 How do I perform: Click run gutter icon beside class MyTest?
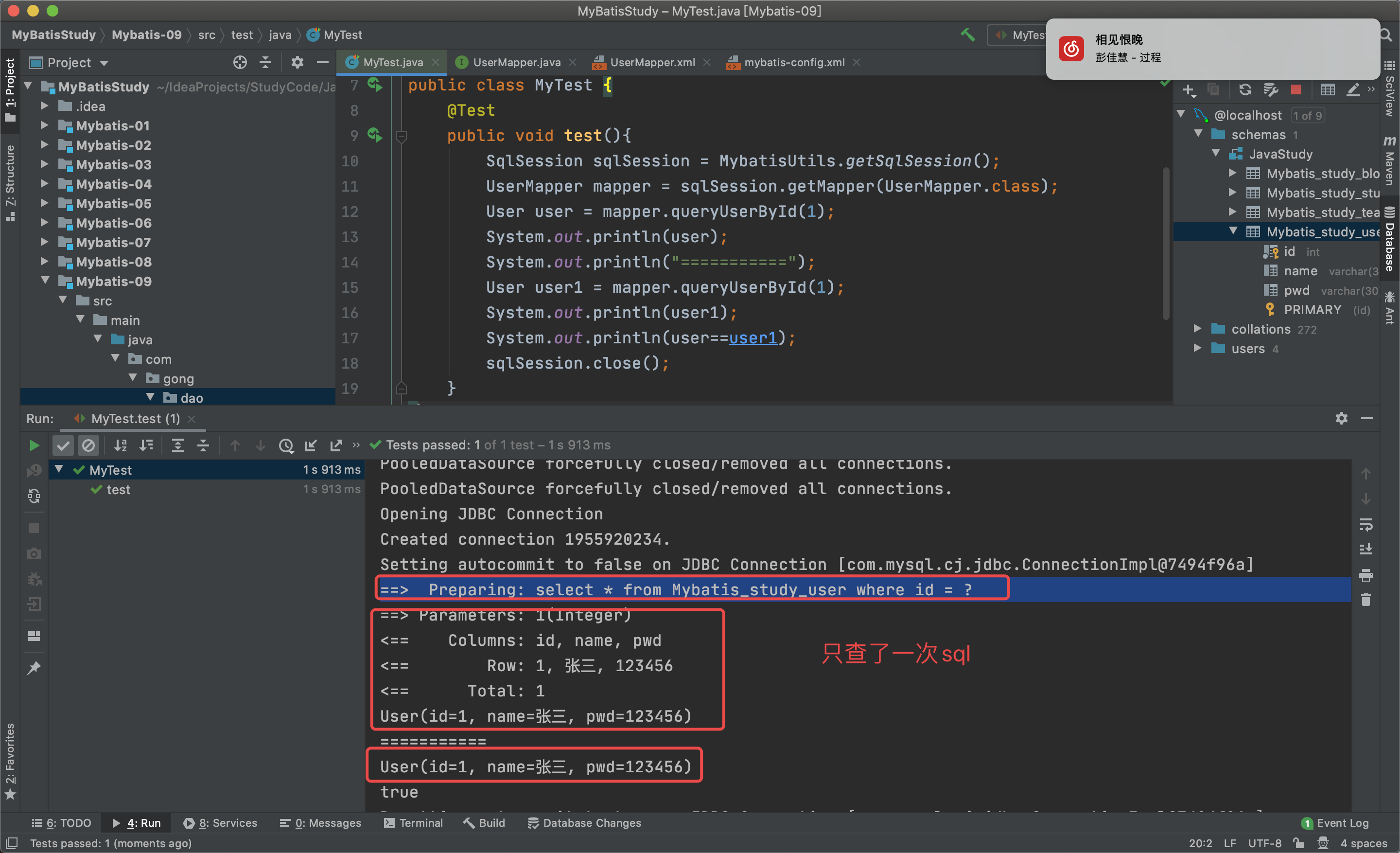pos(374,85)
